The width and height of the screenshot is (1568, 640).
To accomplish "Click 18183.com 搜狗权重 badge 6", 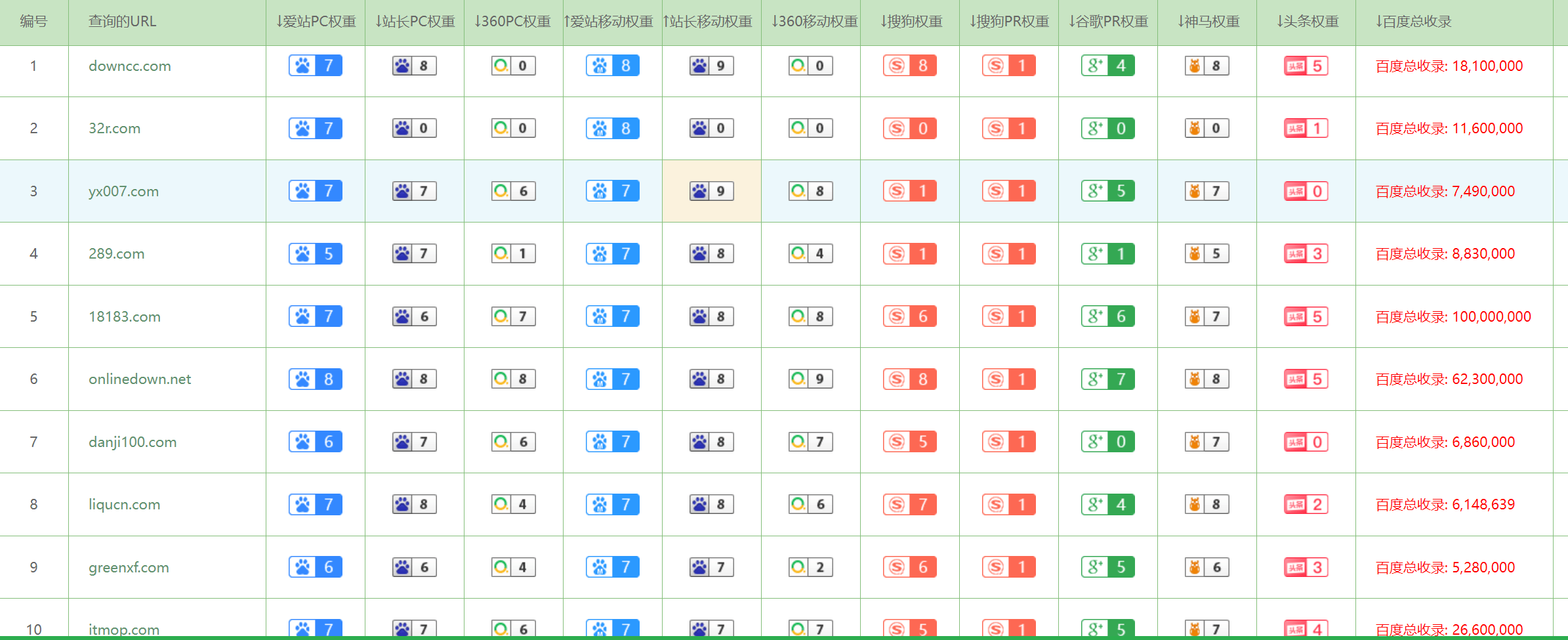I will (x=910, y=316).
